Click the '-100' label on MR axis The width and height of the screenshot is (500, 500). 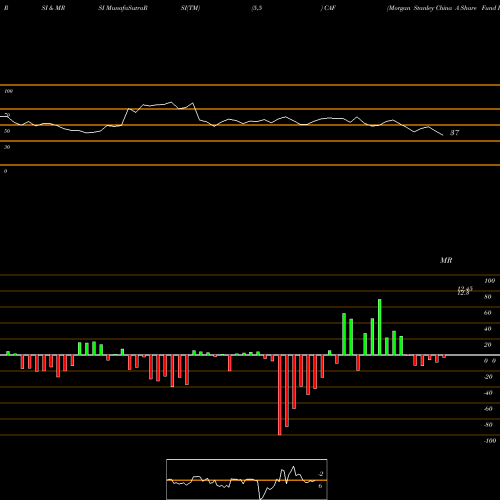[489, 441]
